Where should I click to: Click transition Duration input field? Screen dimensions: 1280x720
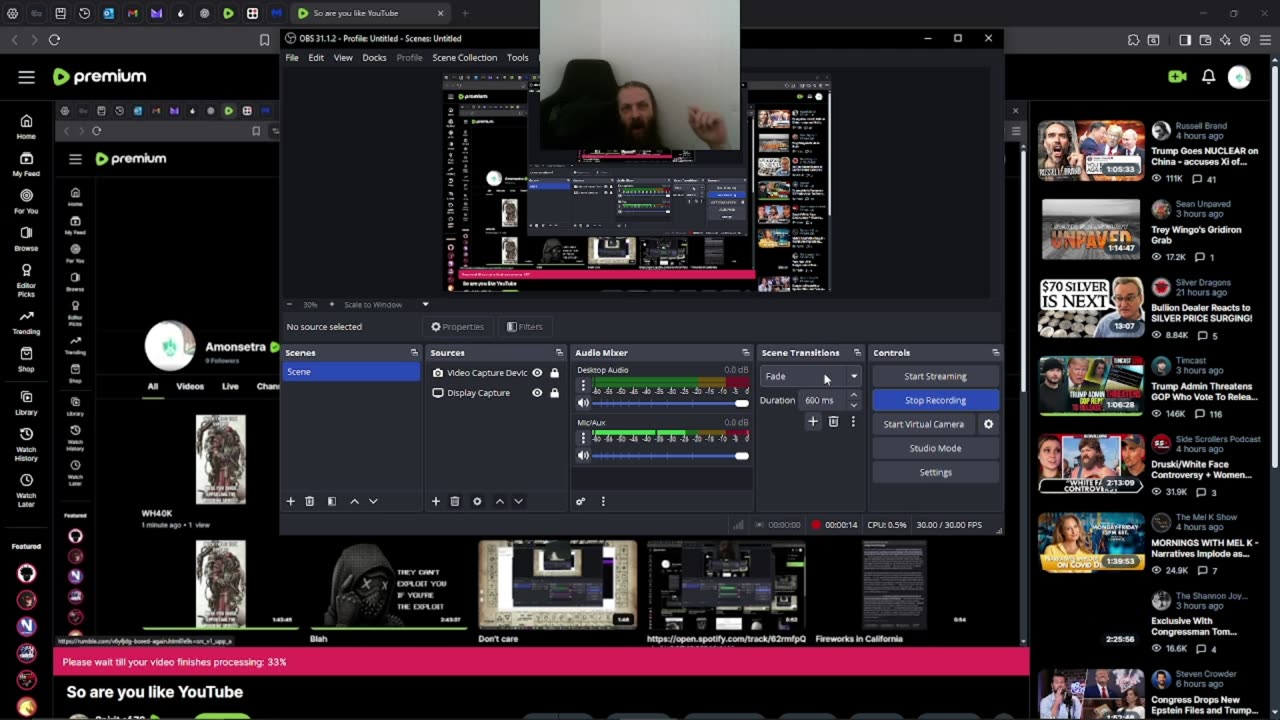pyautogui.click(x=823, y=400)
